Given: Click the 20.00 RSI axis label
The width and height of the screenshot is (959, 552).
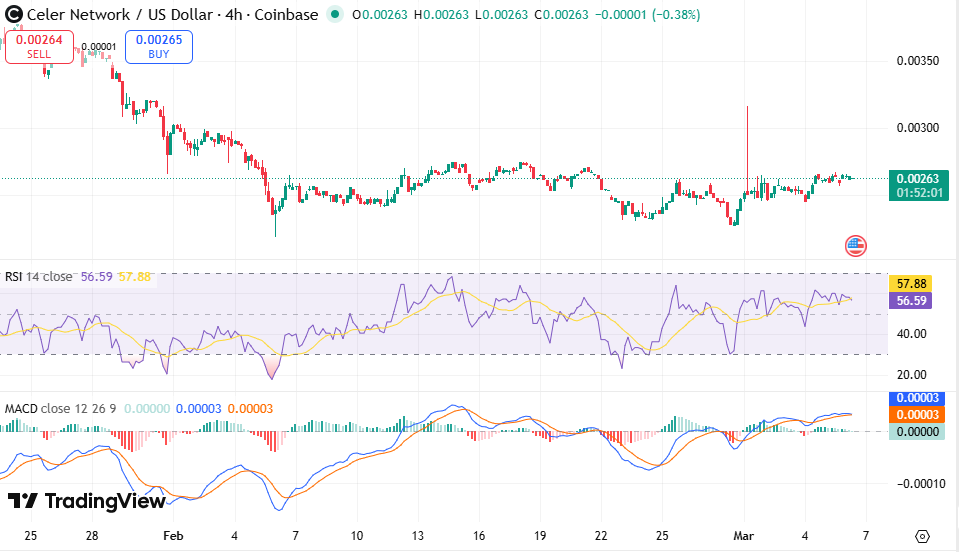Looking at the screenshot, I should [911, 375].
